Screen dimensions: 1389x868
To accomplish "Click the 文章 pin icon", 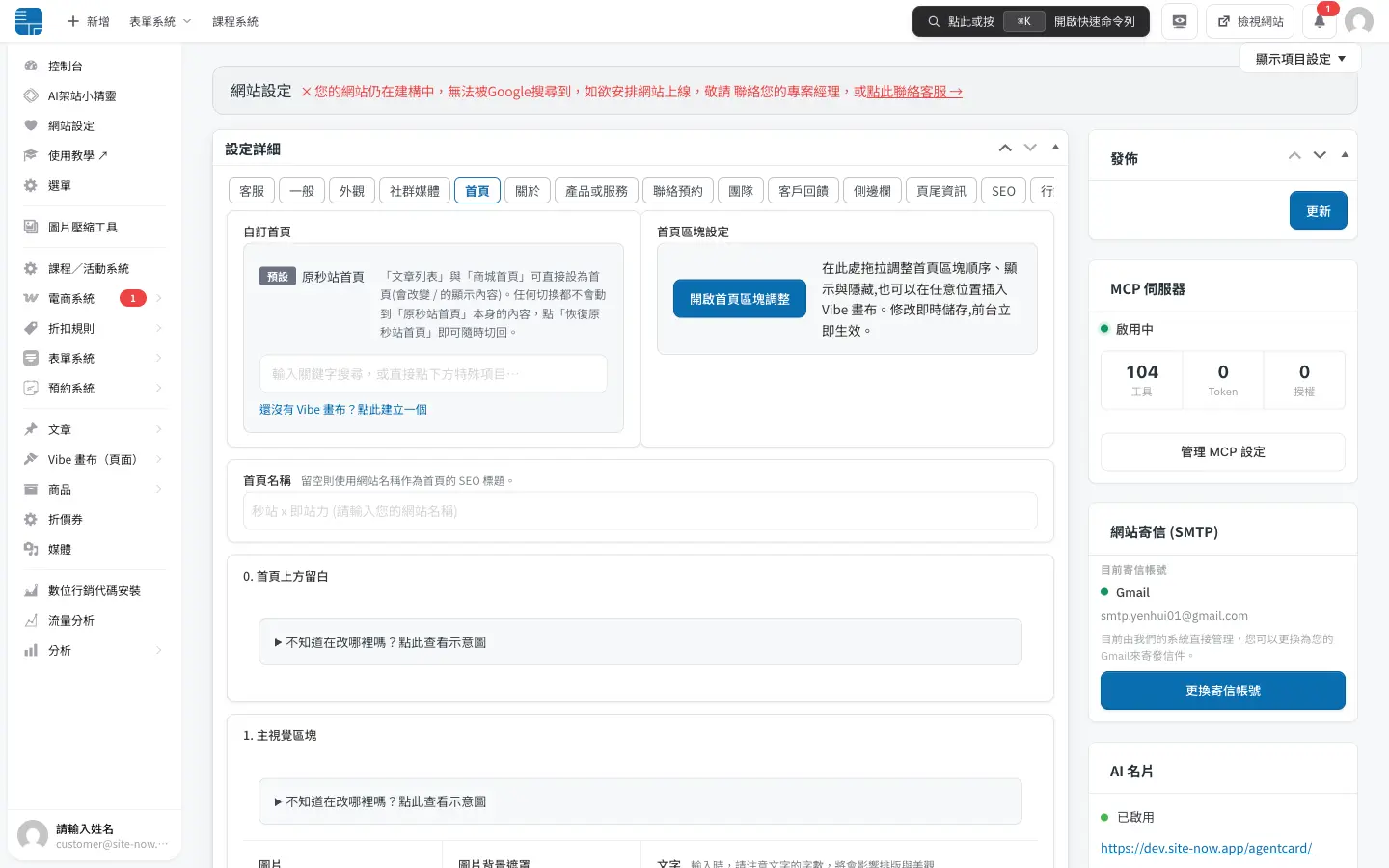I will [x=31, y=429].
